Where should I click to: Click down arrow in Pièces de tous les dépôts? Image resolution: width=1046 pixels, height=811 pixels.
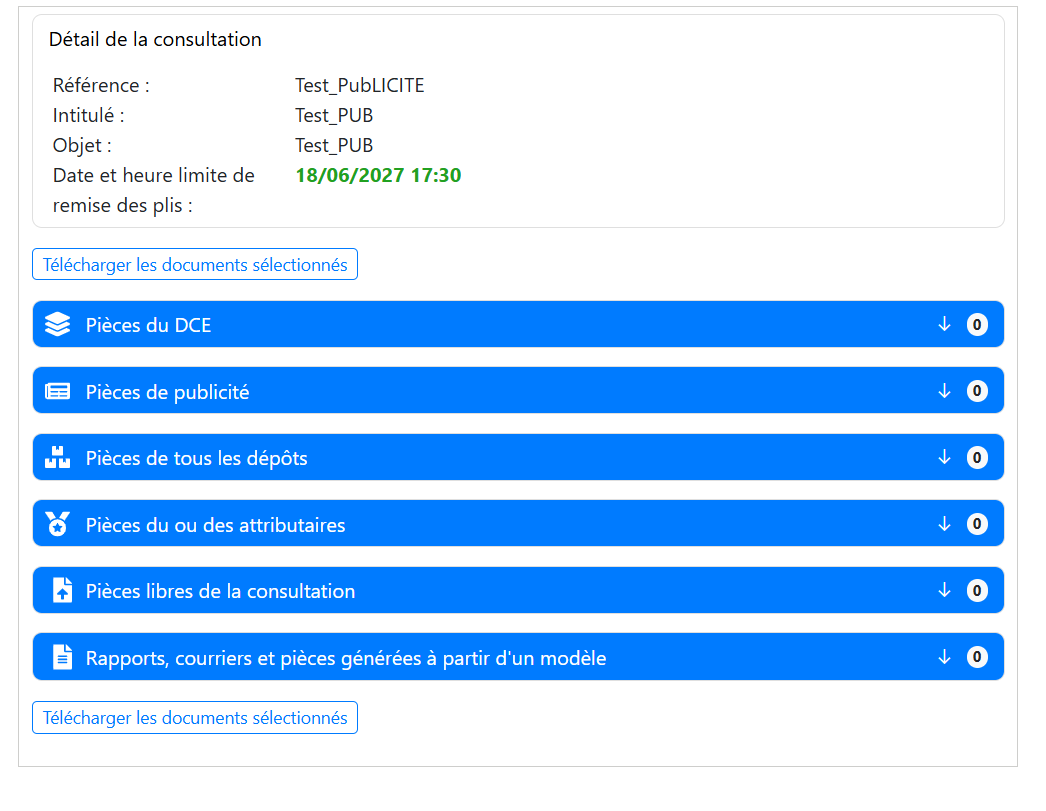click(x=944, y=458)
